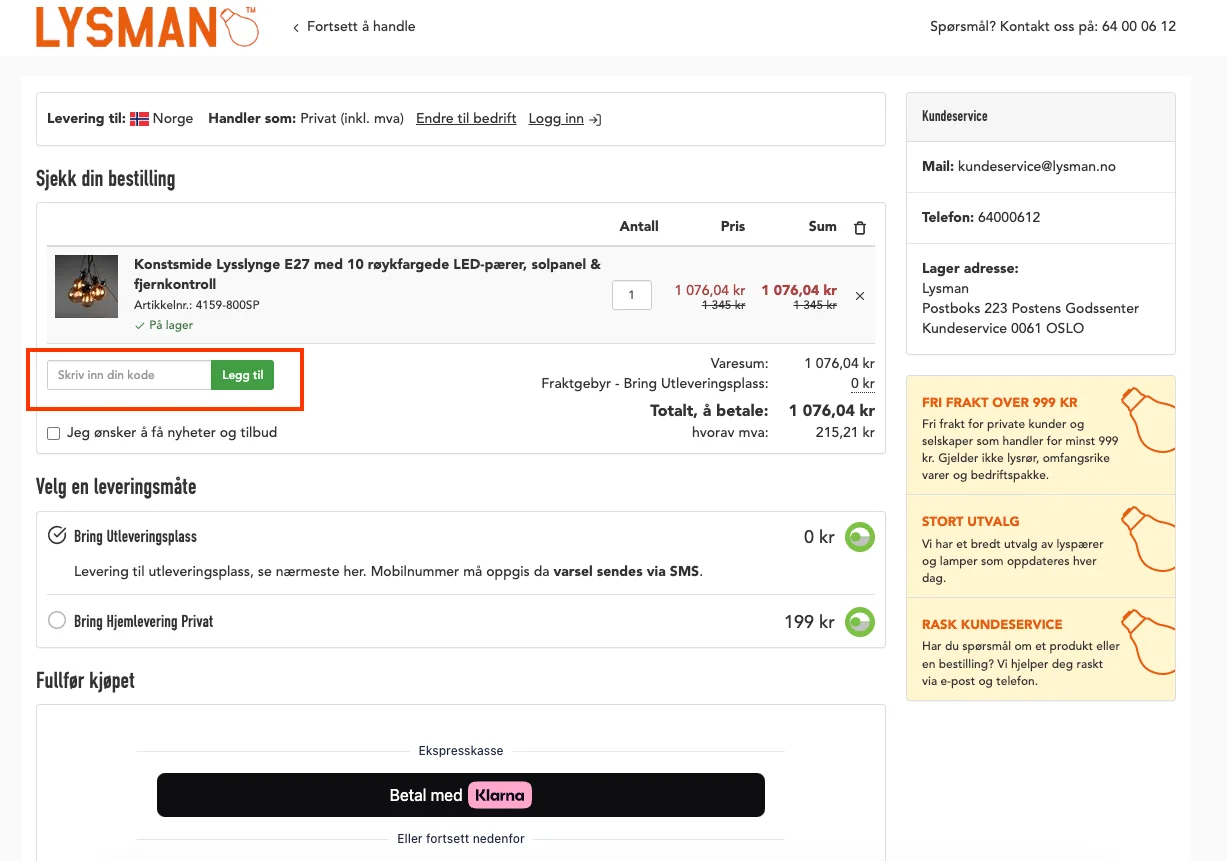This screenshot has height=861, width=1227.
Task: Remove the product with the X icon
Action: coord(860,296)
